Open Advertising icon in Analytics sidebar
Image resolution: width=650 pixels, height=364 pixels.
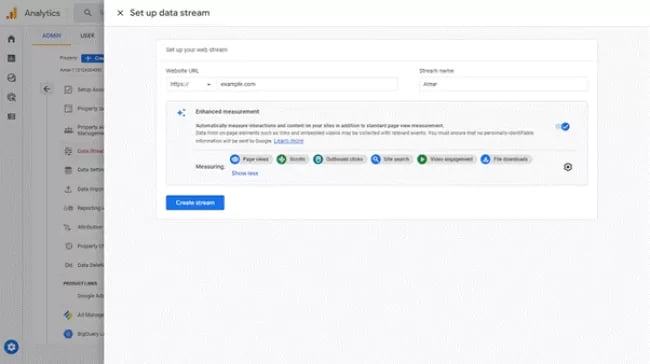pyautogui.click(x=11, y=97)
